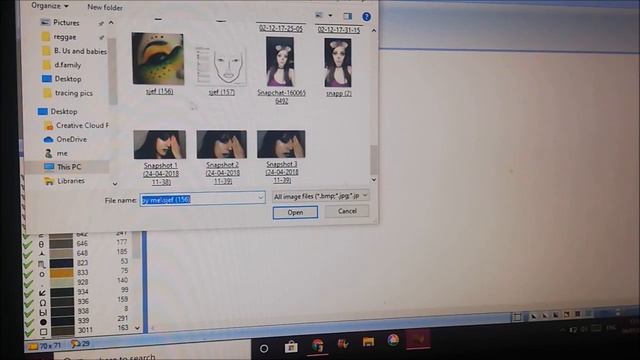Open the yellow File Explorer taskbar icon
The width and height of the screenshot is (640, 360).
368,342
